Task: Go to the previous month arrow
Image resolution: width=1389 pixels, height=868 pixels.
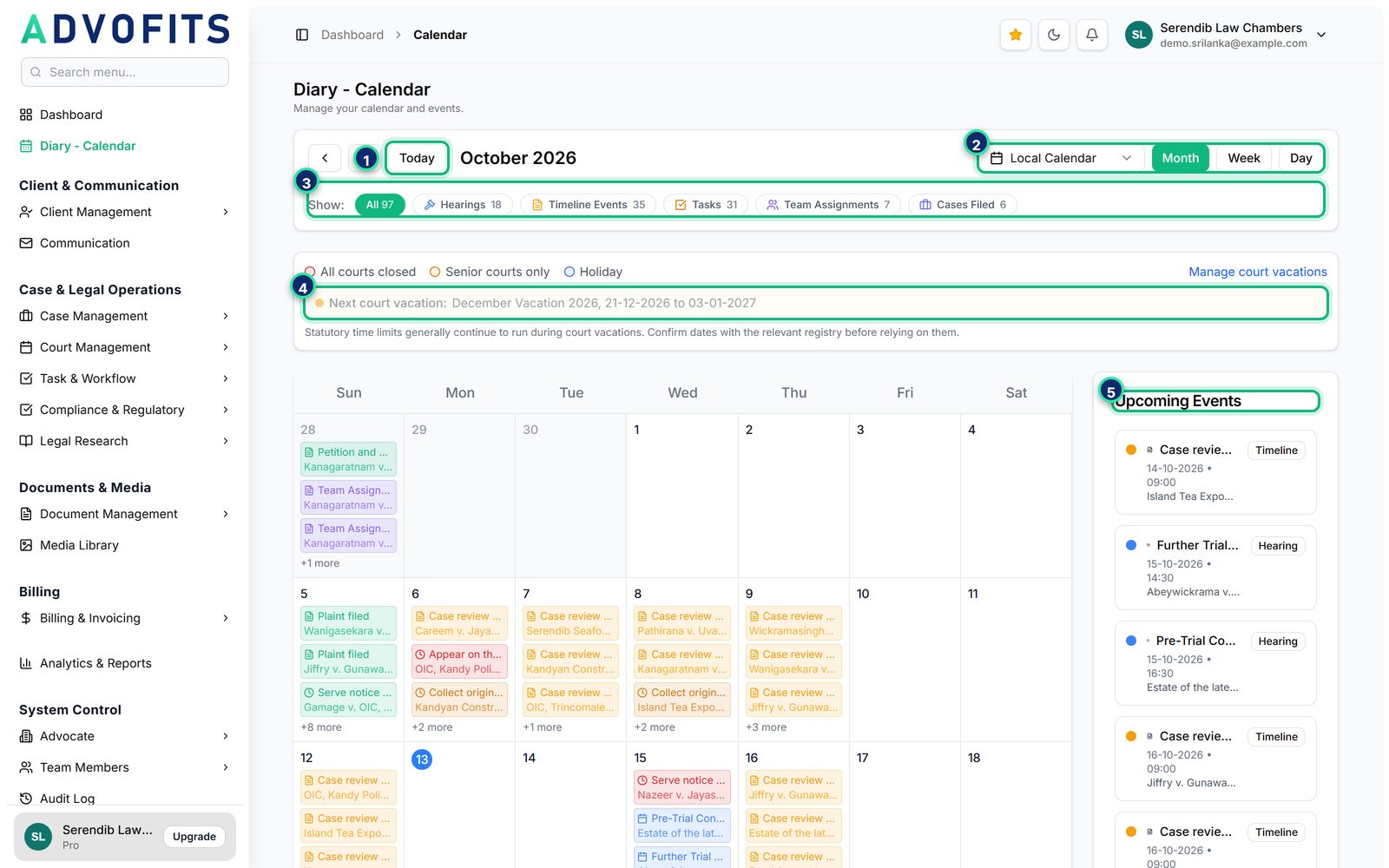Action: click(x=325, y=158)
